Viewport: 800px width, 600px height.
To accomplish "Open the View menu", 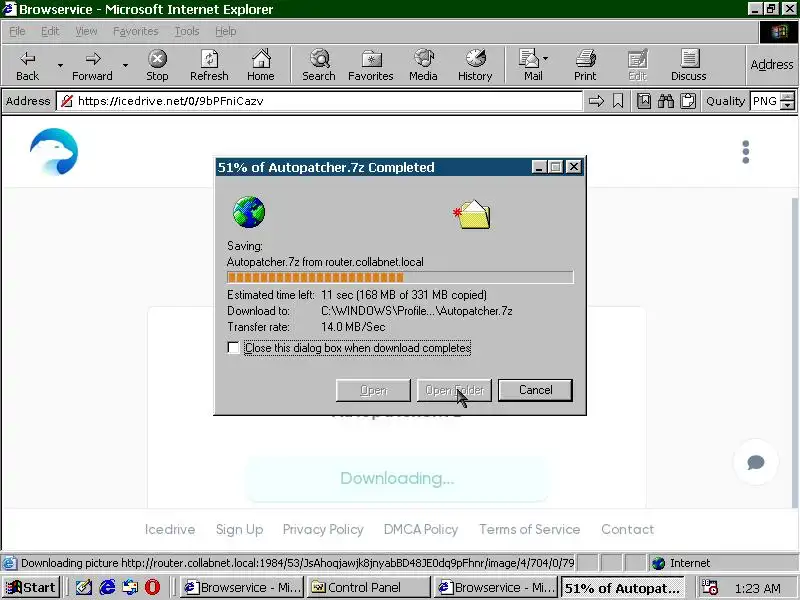I will [x=86, y=31].
